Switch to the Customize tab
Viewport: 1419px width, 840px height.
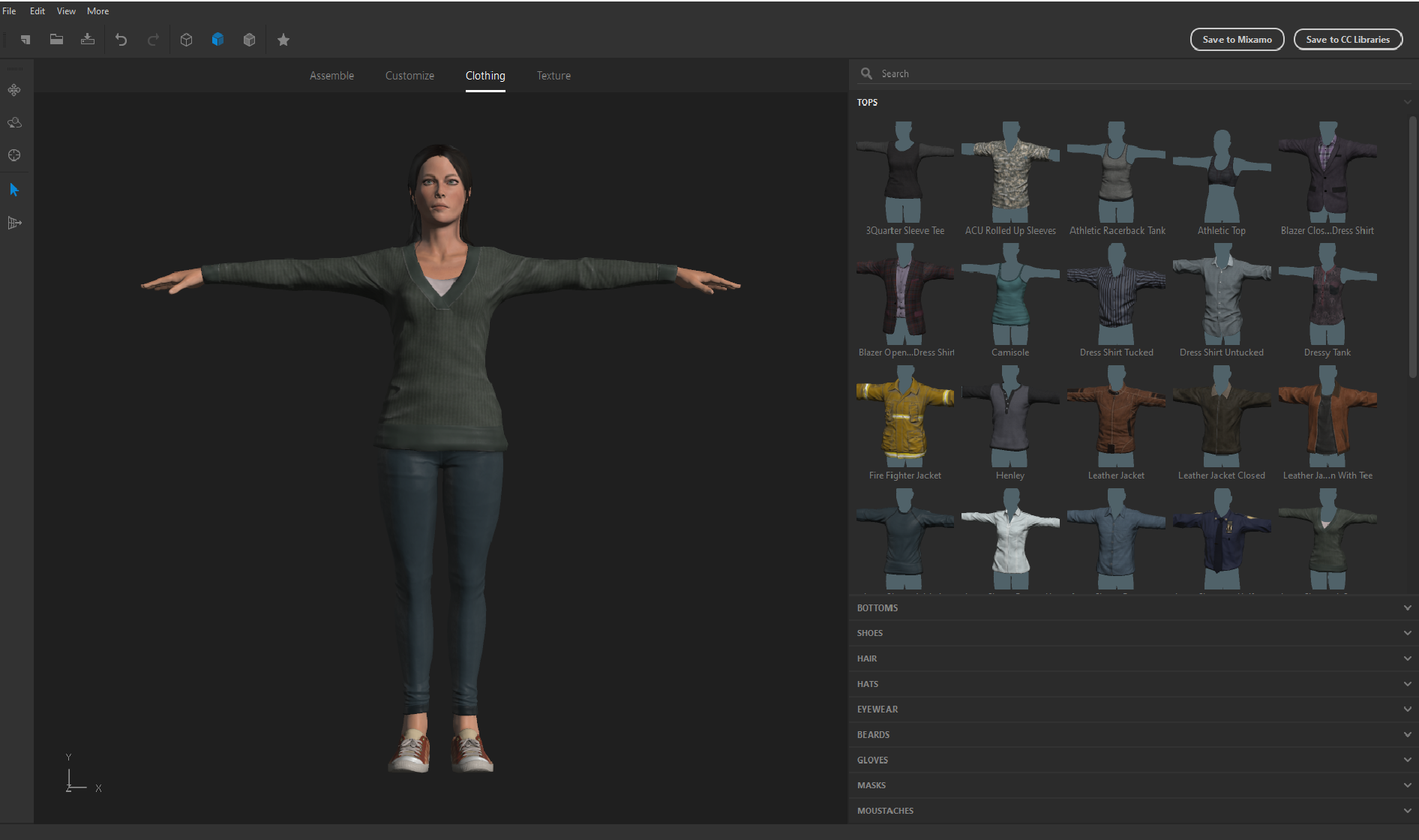409,76
